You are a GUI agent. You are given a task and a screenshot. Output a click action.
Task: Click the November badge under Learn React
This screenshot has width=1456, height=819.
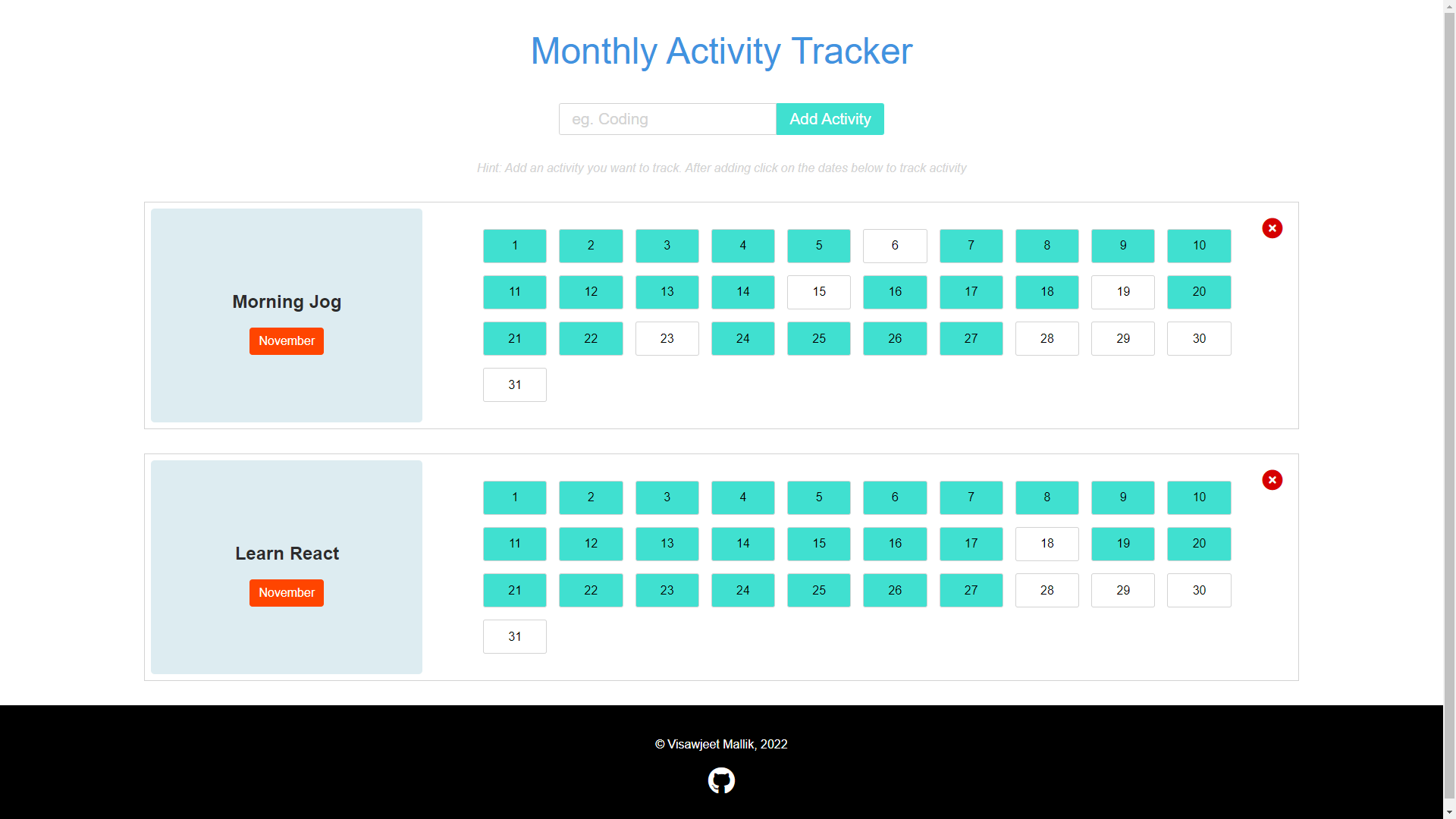(x=286, y=592)
